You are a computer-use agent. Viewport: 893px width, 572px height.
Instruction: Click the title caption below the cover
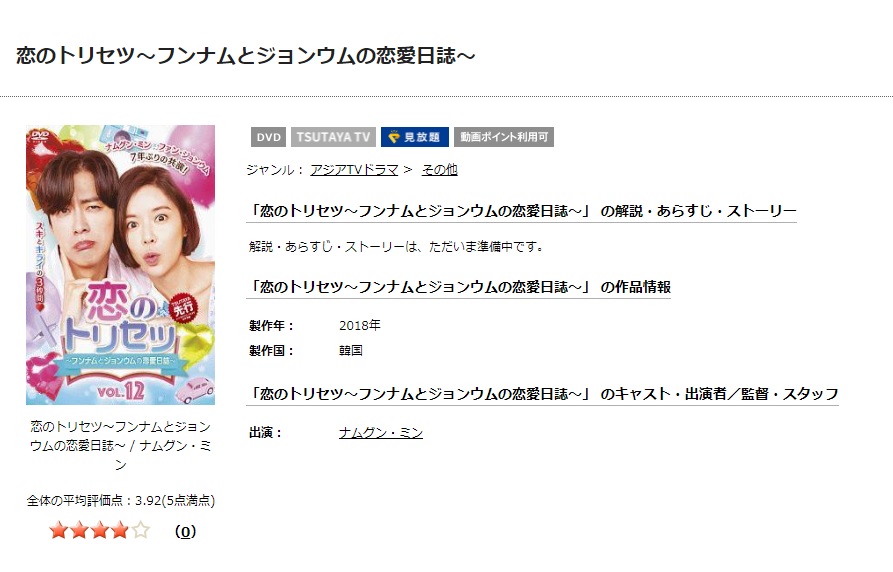point(120,446)
